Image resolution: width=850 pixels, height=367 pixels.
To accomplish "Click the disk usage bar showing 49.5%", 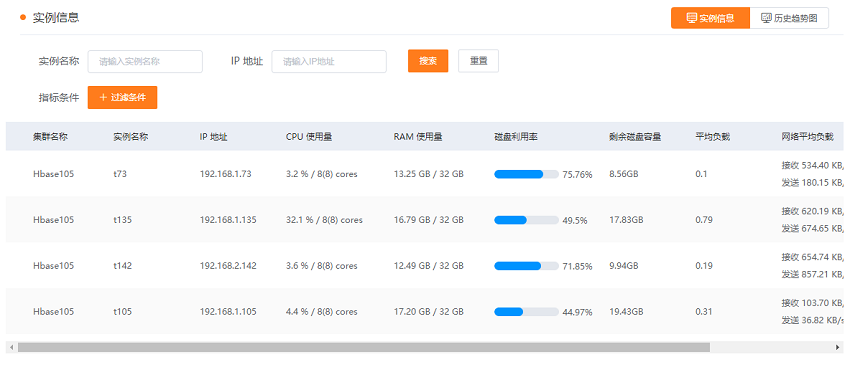I will (x=526, y=220).
